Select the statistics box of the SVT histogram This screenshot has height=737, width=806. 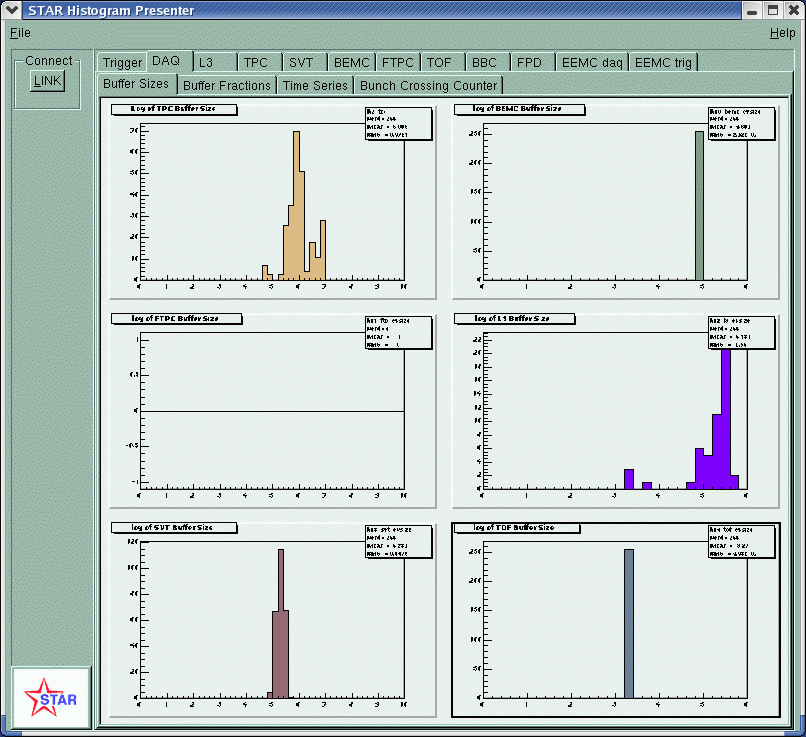click(x=398, y=542)
